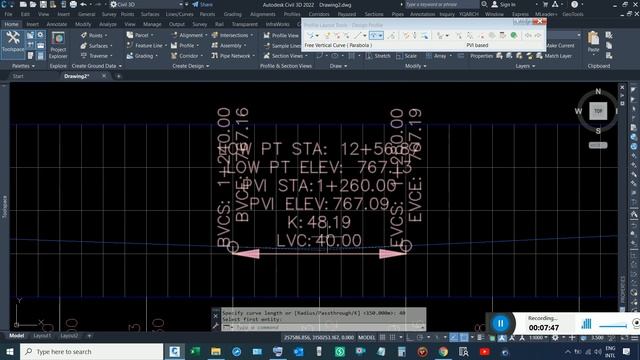The image size is (640, 360).
Task: Click the Plot printer icon in quick access
Action: [x=73, y=4]
